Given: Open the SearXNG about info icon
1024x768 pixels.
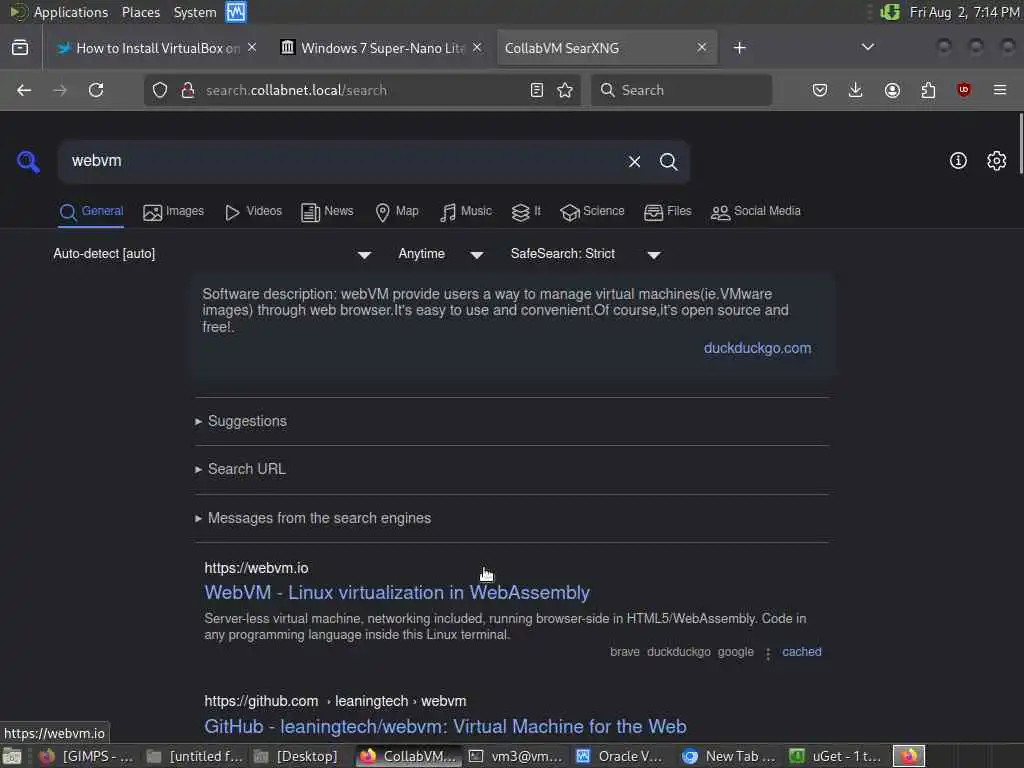Looking at the screenshot, I should click(x=958, y=161).
